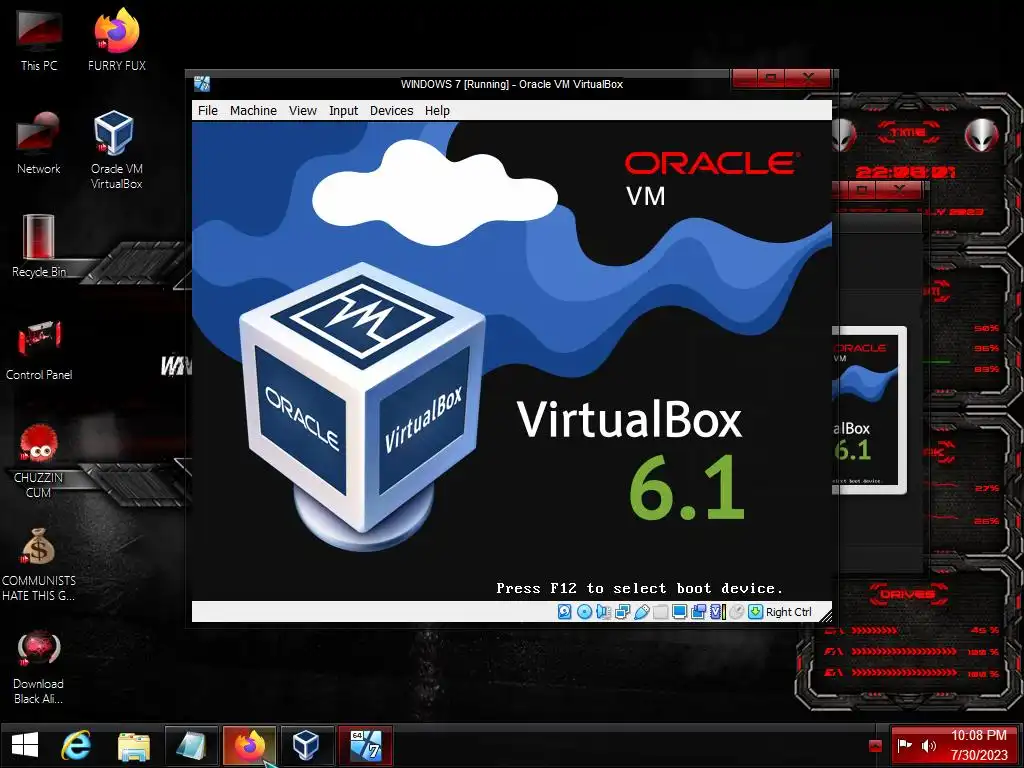Screen dimensions: 1024x768
Task: Click the USB devices status icon
Action: [x=641, y=612]
